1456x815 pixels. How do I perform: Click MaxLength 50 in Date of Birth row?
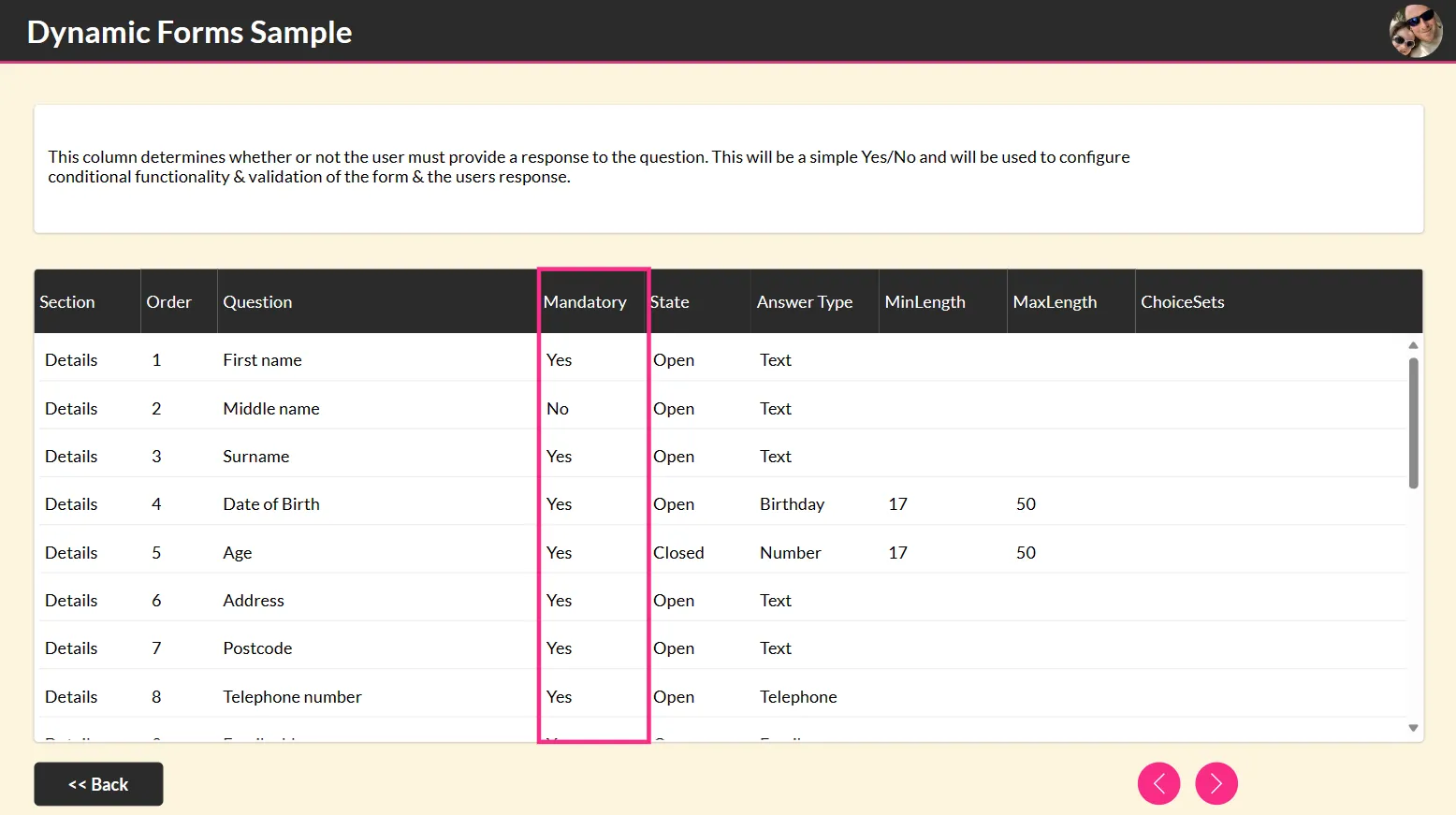(x=1026, y=504)
